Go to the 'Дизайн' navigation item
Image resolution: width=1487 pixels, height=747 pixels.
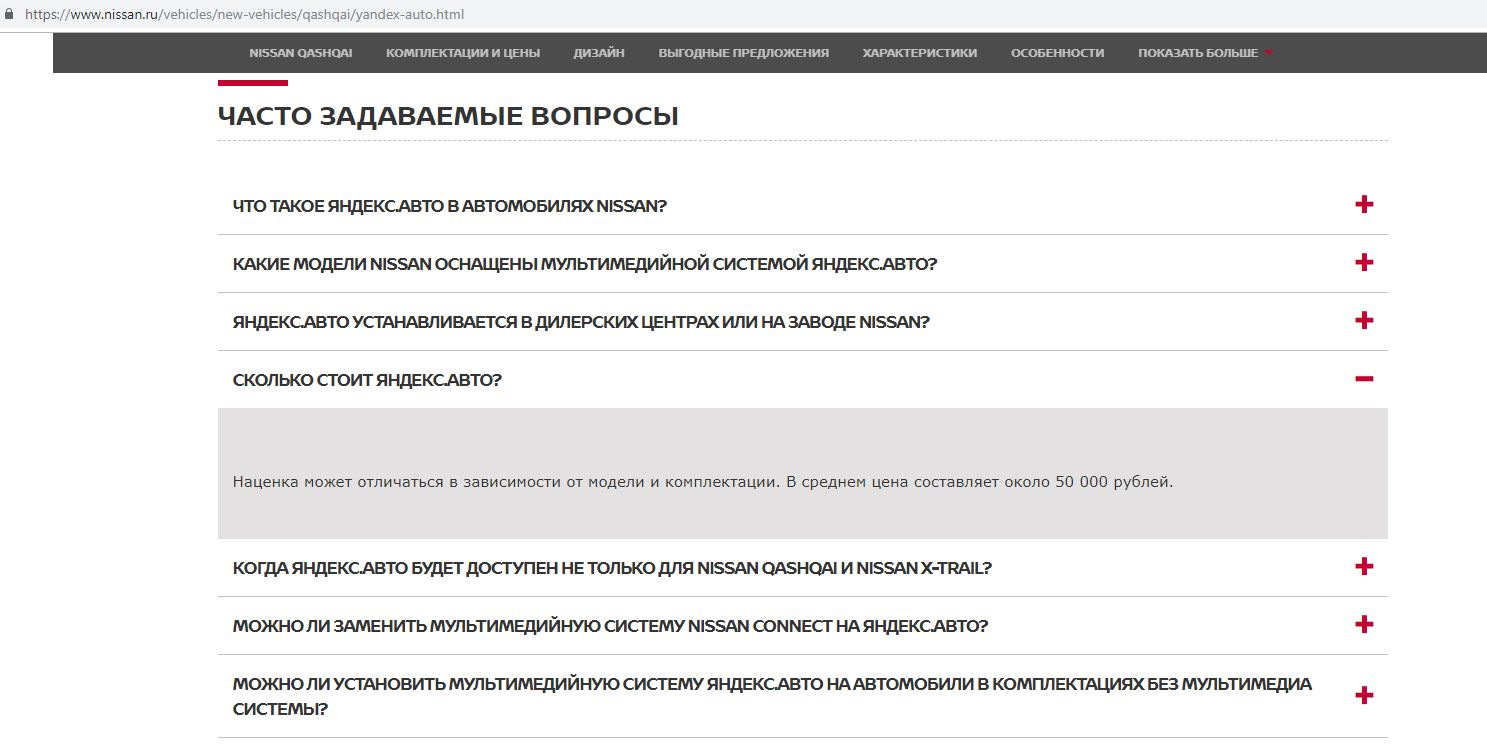pyautogui.click(x=599, y=53)
